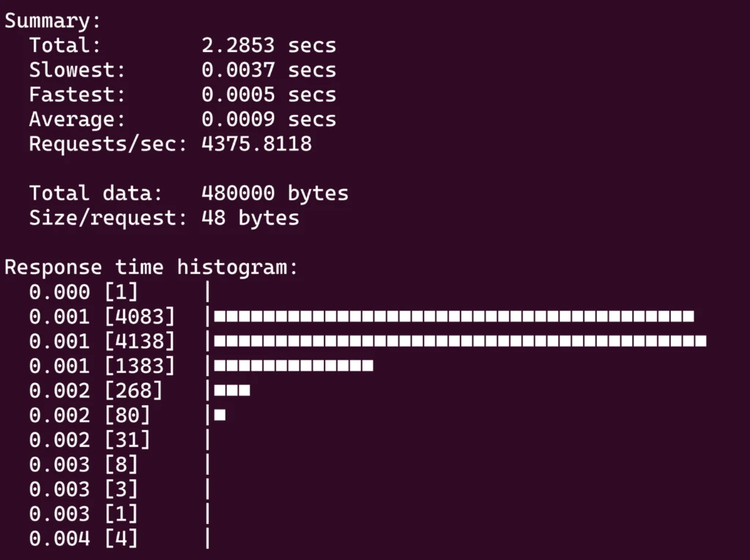Click the single block bar beside [80]

pyautogui.click(x=220, y=415)
